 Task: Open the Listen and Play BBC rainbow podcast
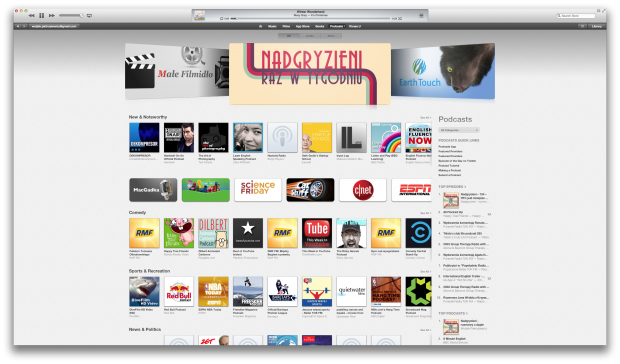[386, 138]
